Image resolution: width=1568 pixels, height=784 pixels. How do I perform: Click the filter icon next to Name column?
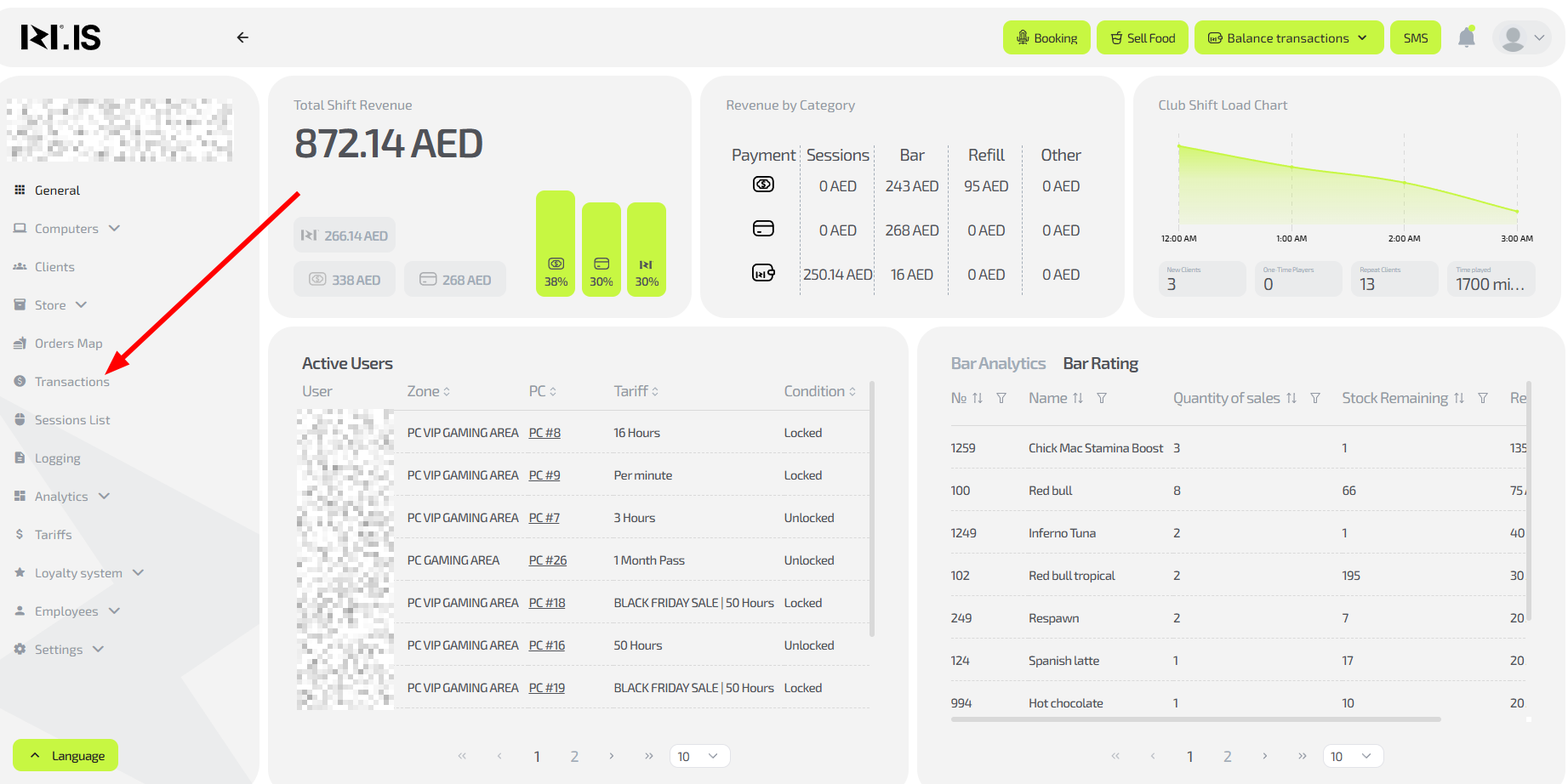(x=1102, y=398)
